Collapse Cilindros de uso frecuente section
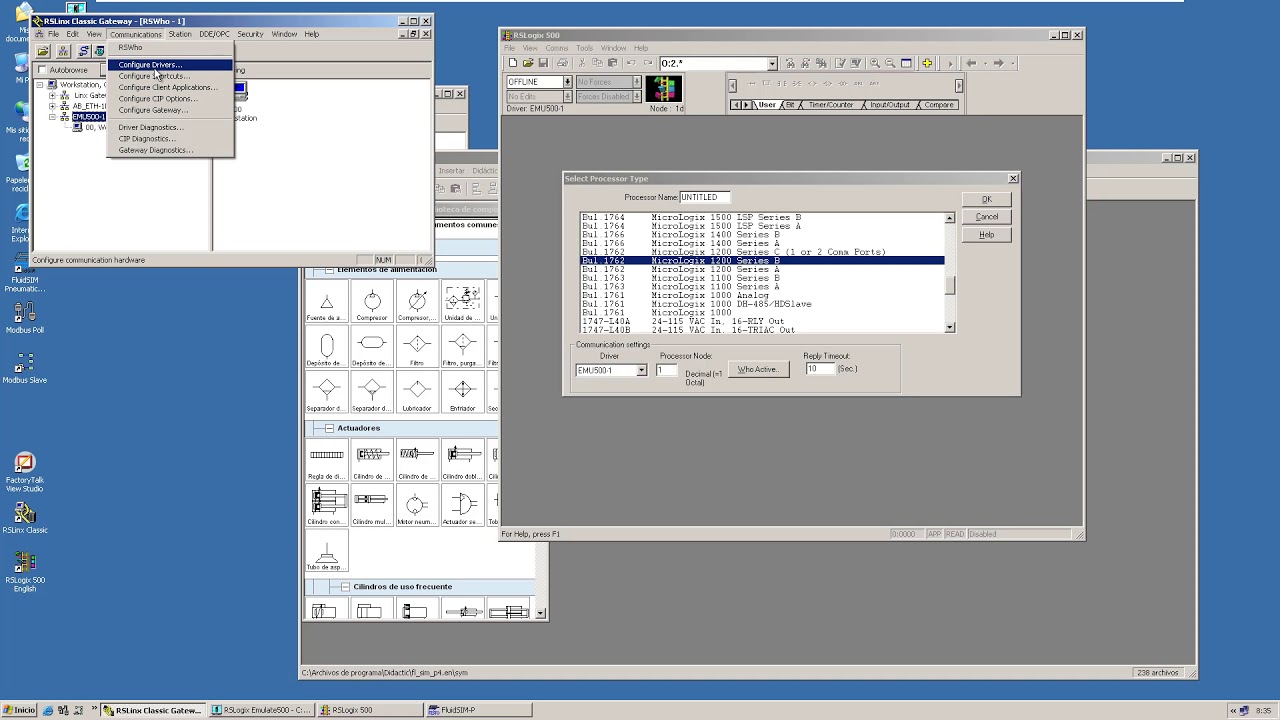 (345, 587)
